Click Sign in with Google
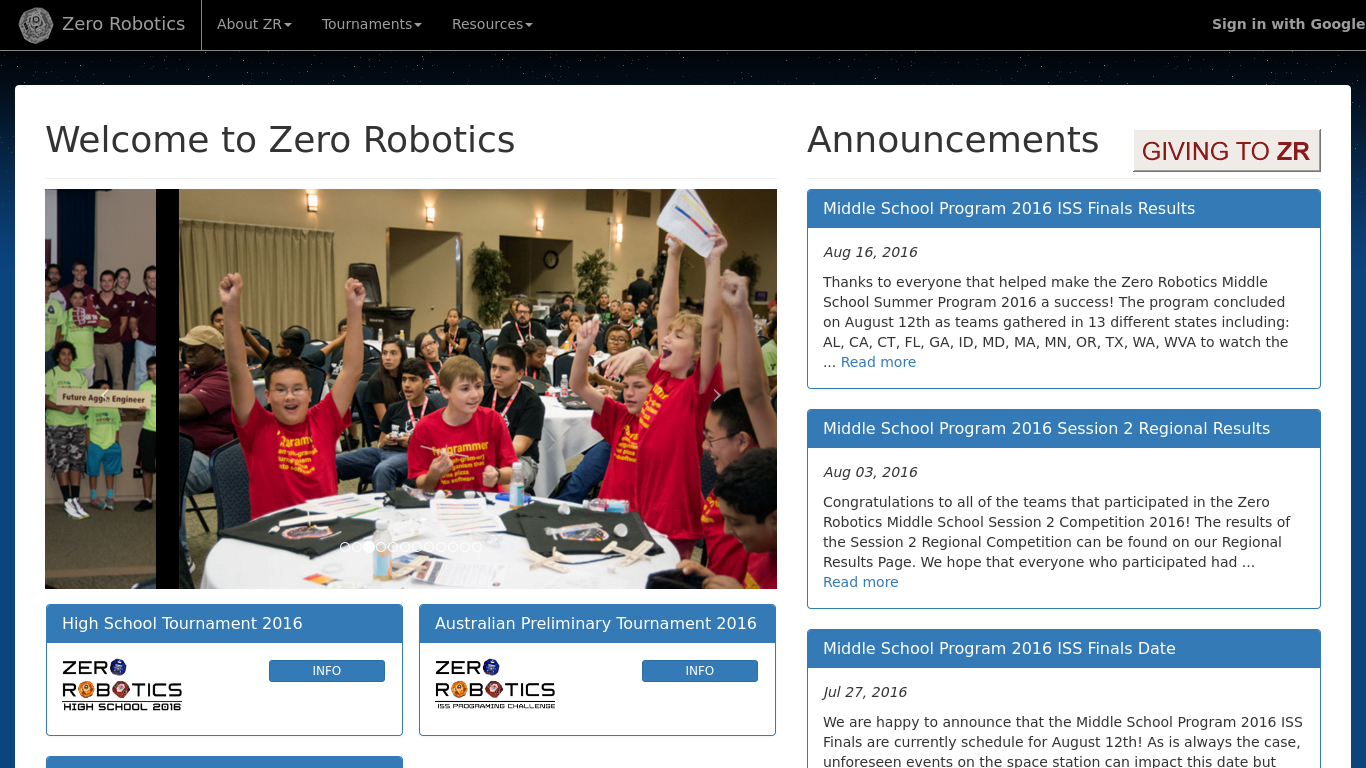 (1287, 24)
